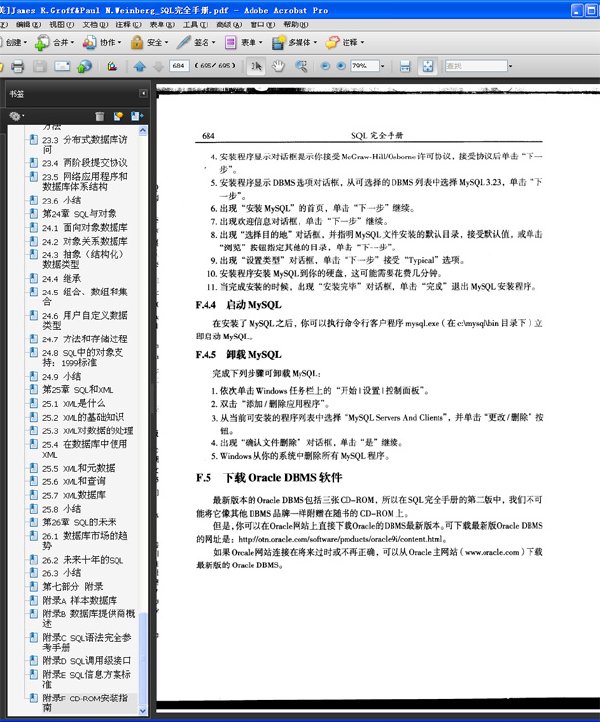Open bookmark 24.4 继承
600x722 pixels.
(x=61, y=279)
